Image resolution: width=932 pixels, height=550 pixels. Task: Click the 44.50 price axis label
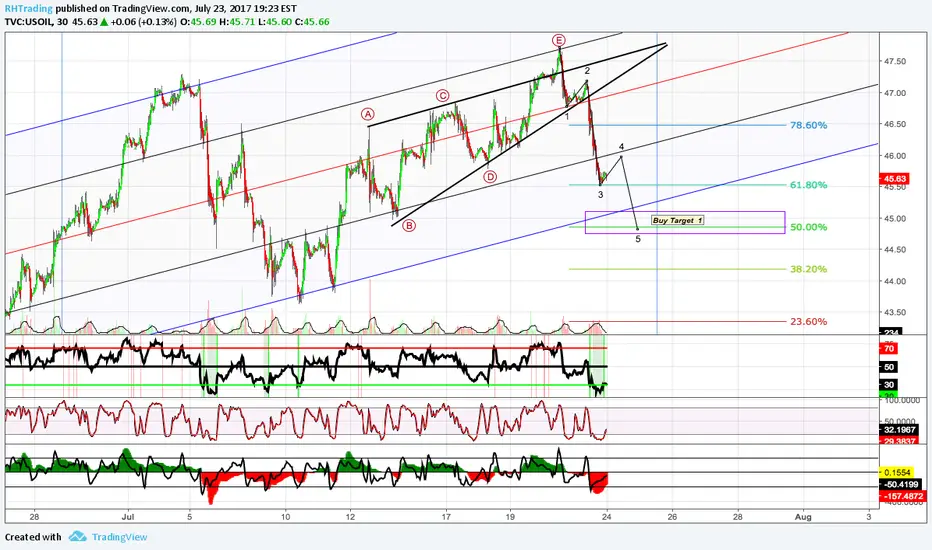point(895,250)
